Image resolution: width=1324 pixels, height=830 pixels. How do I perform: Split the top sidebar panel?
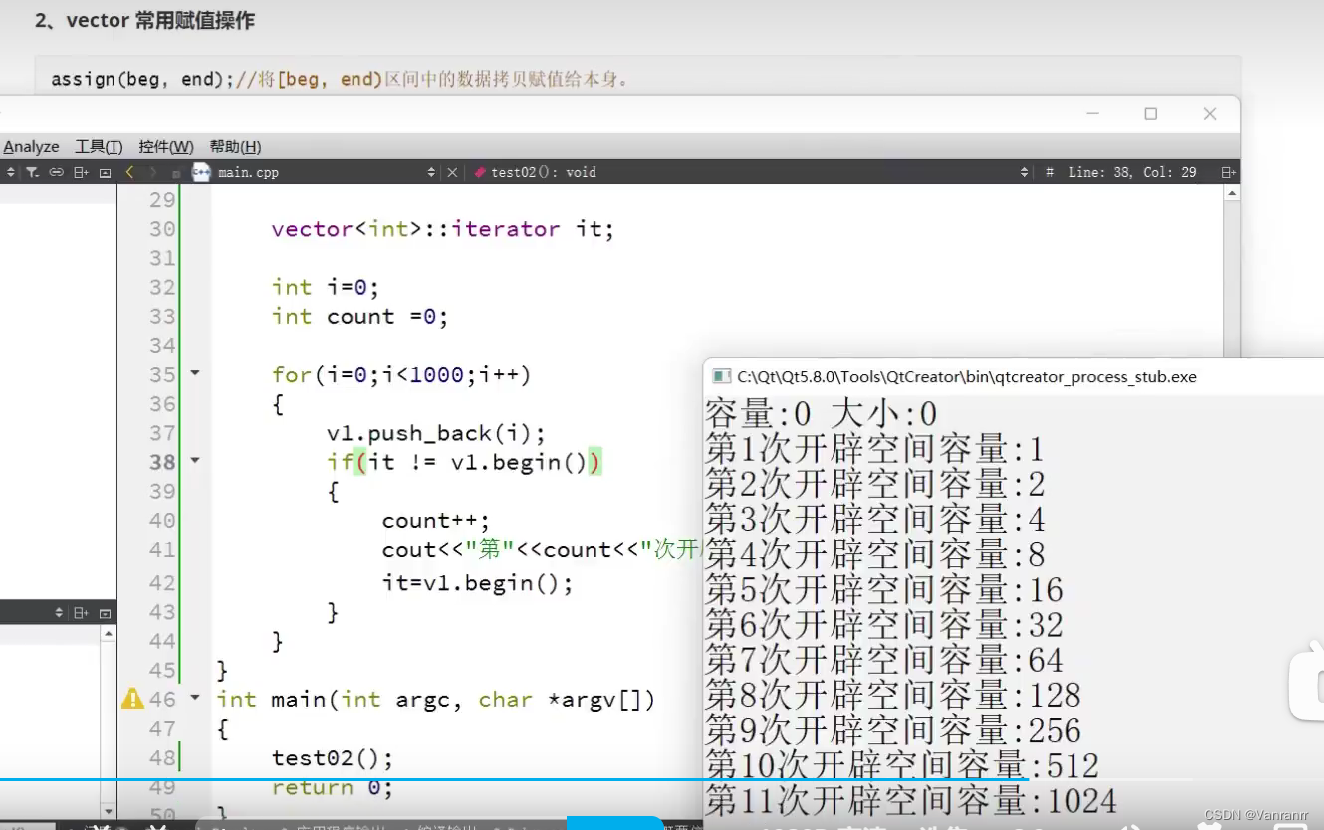click(82, 172)
